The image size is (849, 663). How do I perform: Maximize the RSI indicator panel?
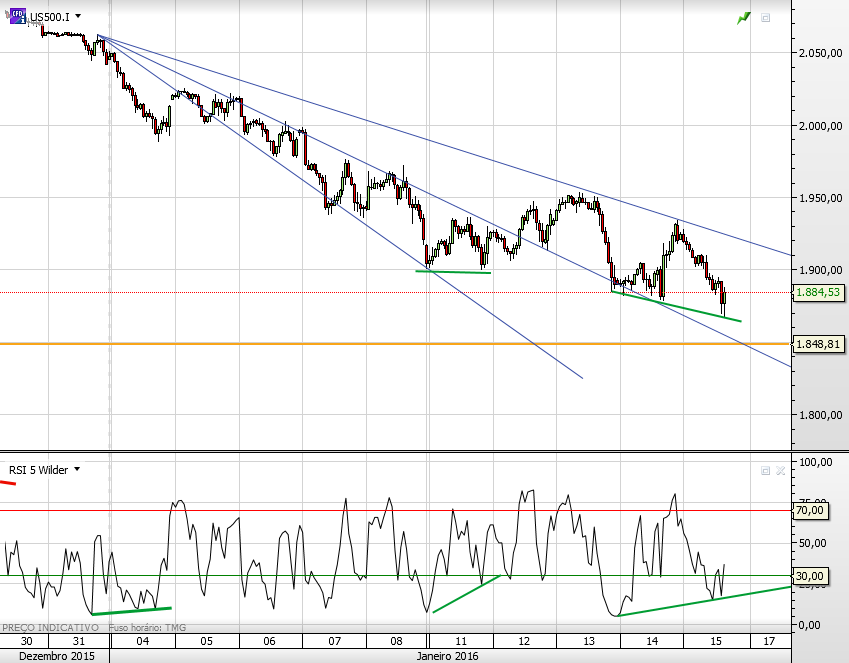(766, 470)
